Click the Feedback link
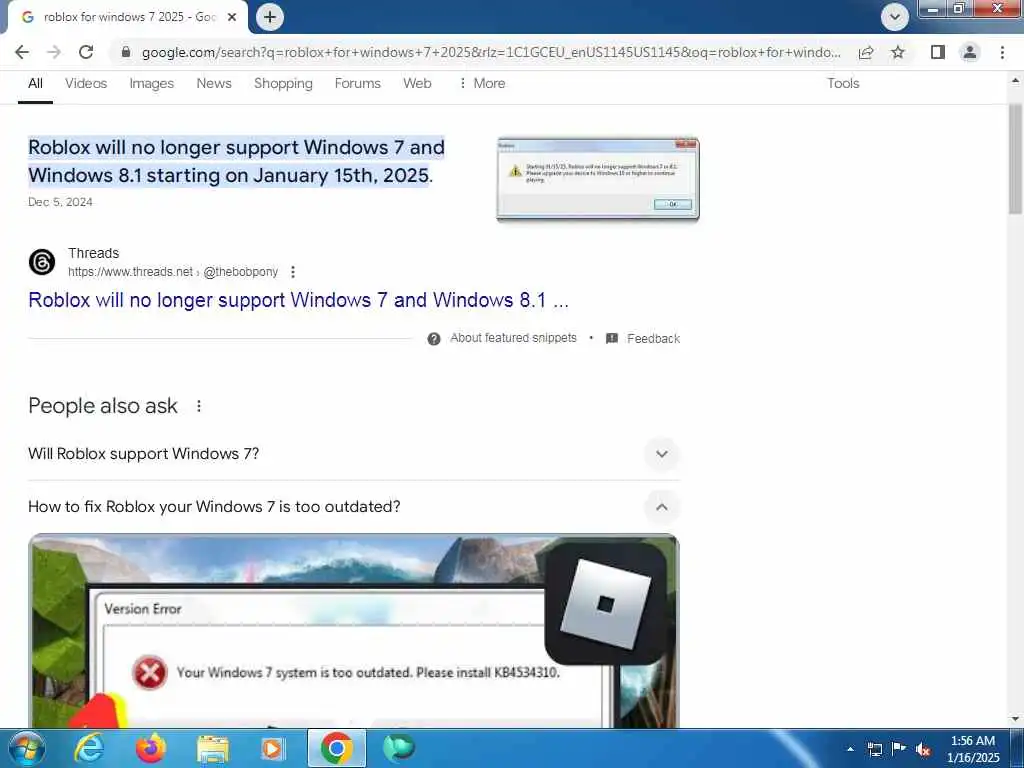 tap(653, 338)
